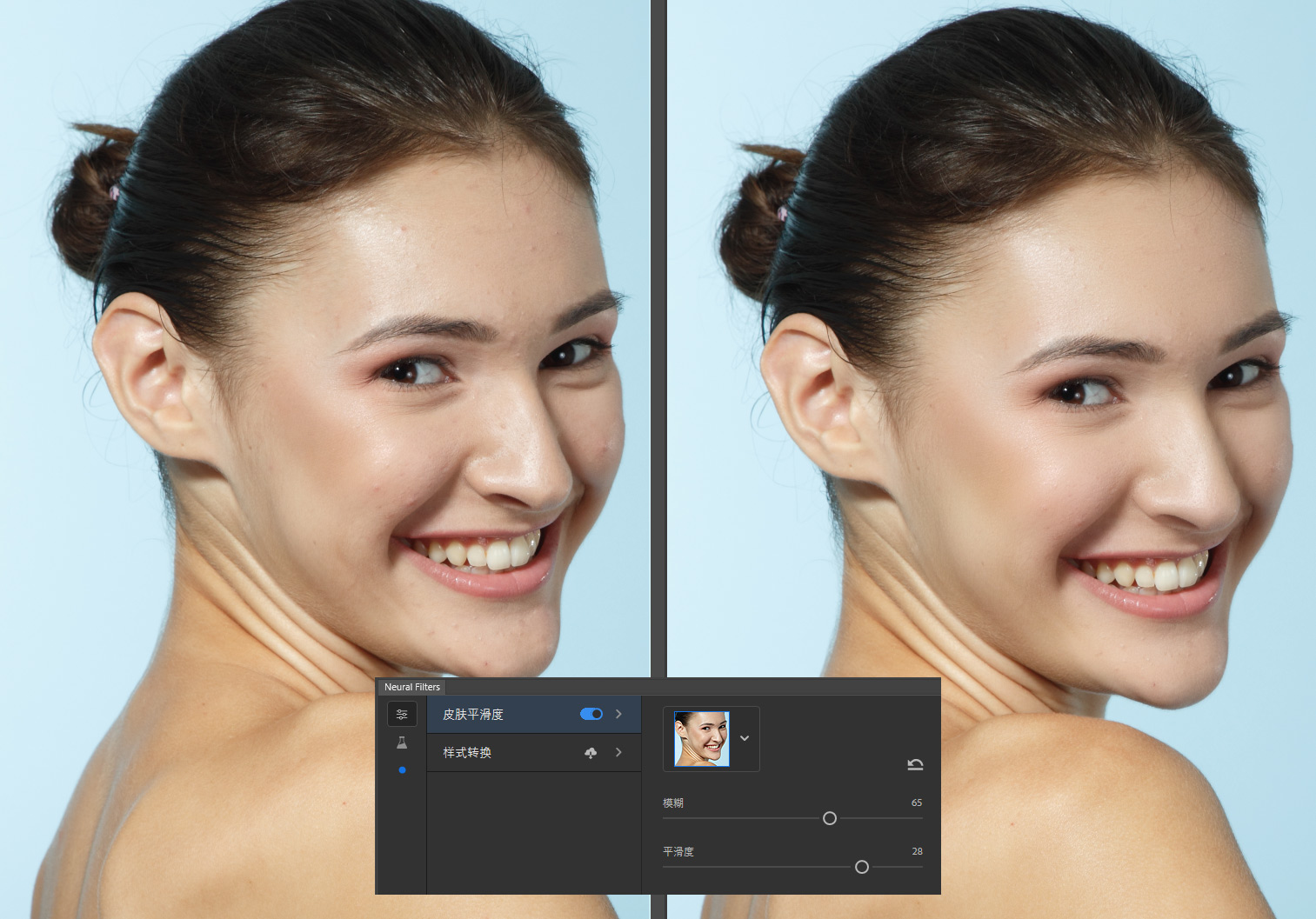Open the face selection dropdown arrow
The width and height of the screenshot is (1316, 919).
coord(745,738)
